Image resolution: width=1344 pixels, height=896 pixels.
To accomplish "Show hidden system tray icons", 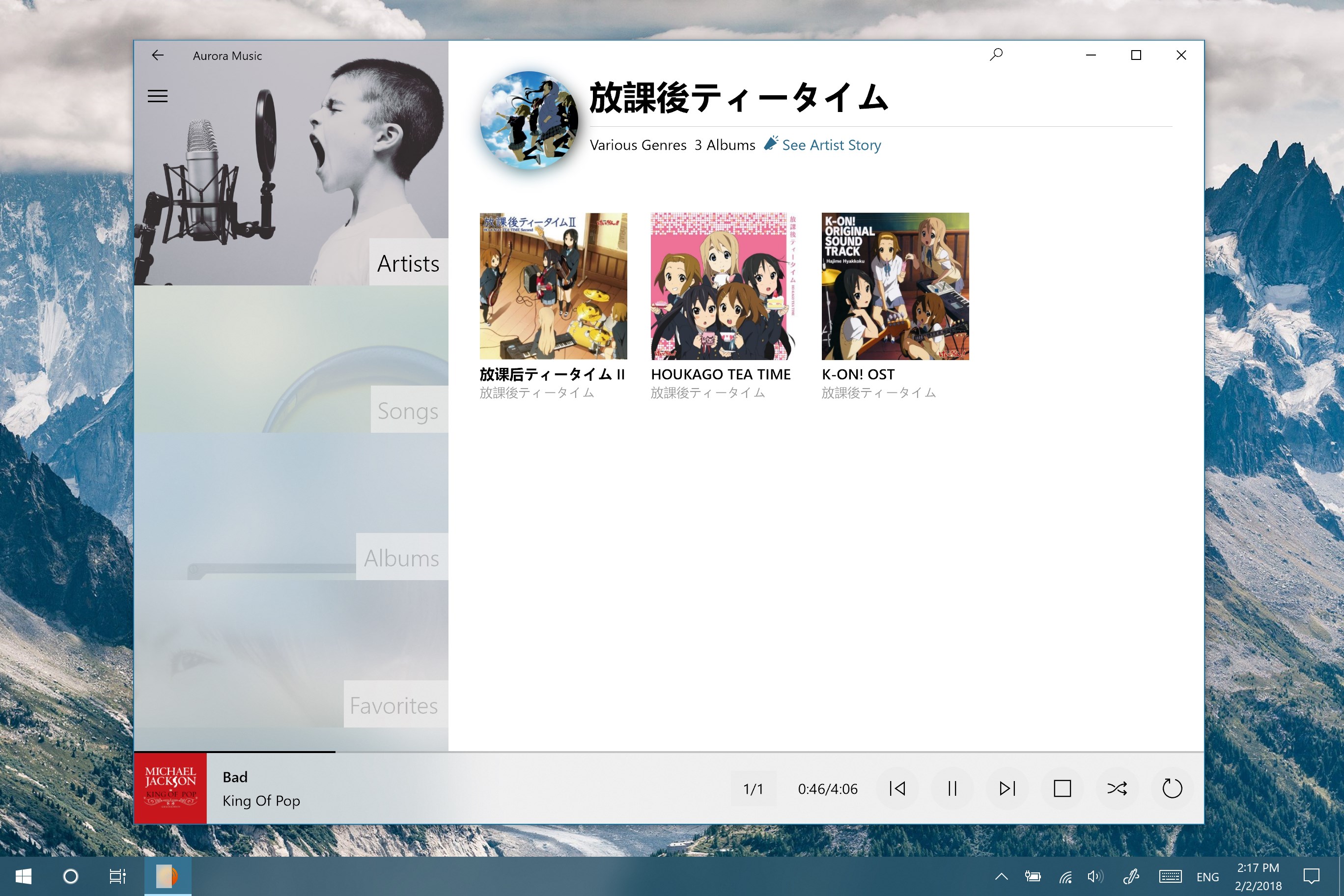I will tap(1002, 876).
